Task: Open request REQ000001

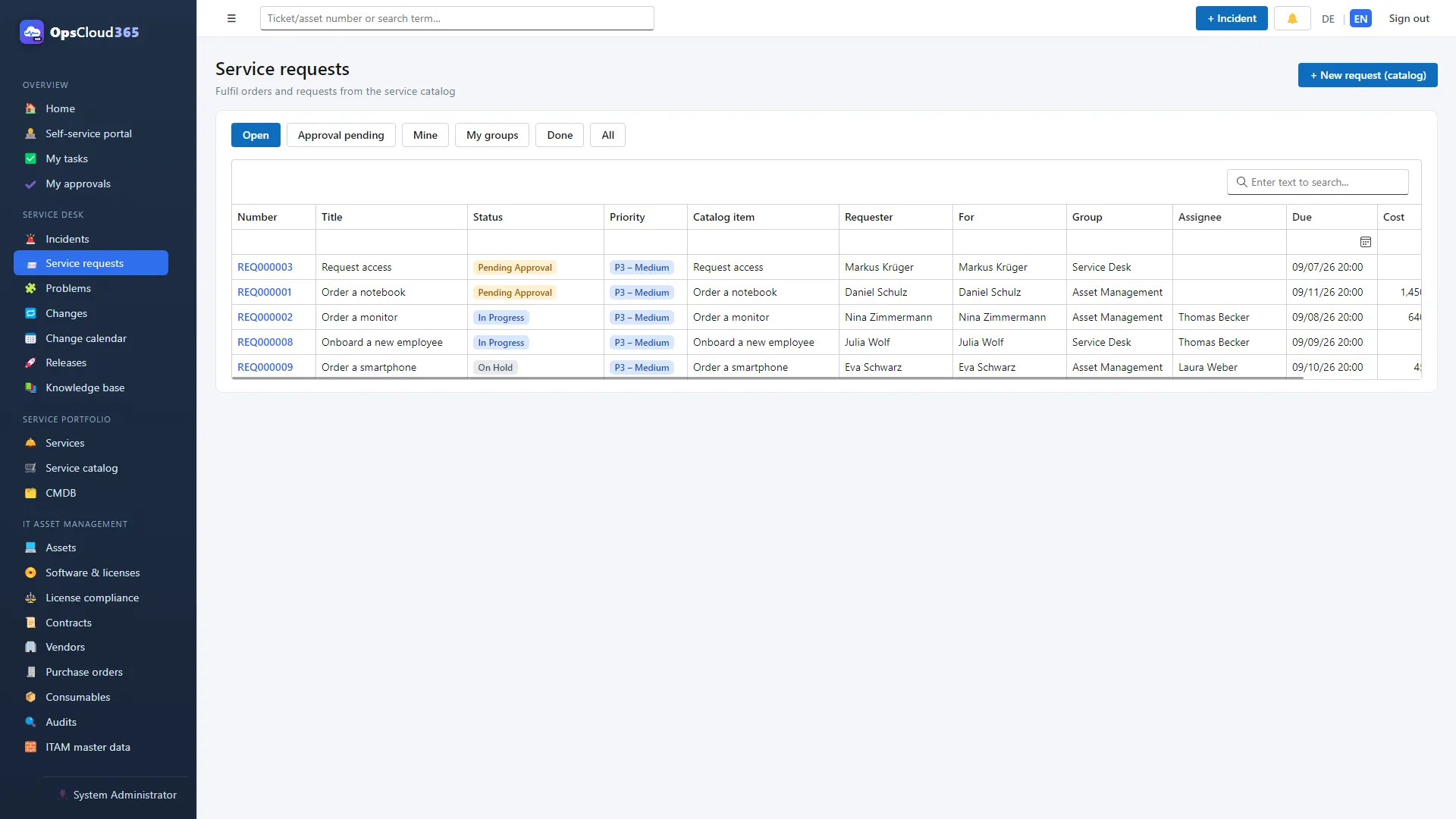Action: pos(264,292)
